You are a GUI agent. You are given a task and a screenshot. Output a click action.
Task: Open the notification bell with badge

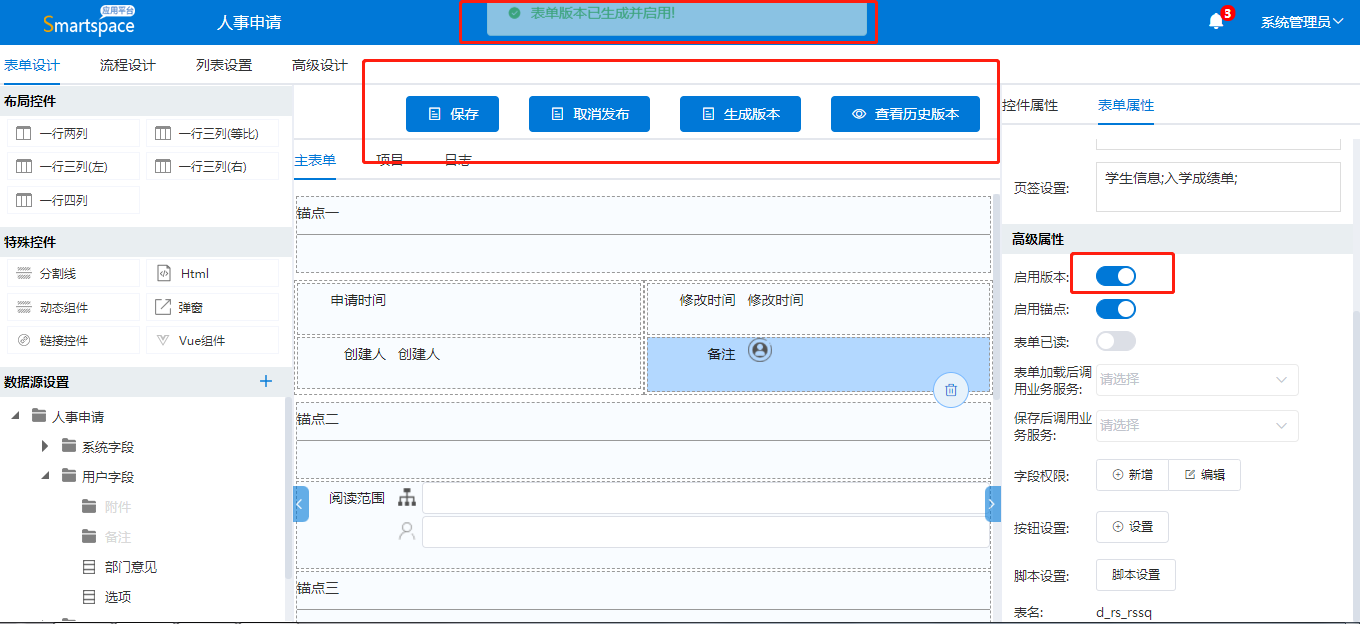1216,21
